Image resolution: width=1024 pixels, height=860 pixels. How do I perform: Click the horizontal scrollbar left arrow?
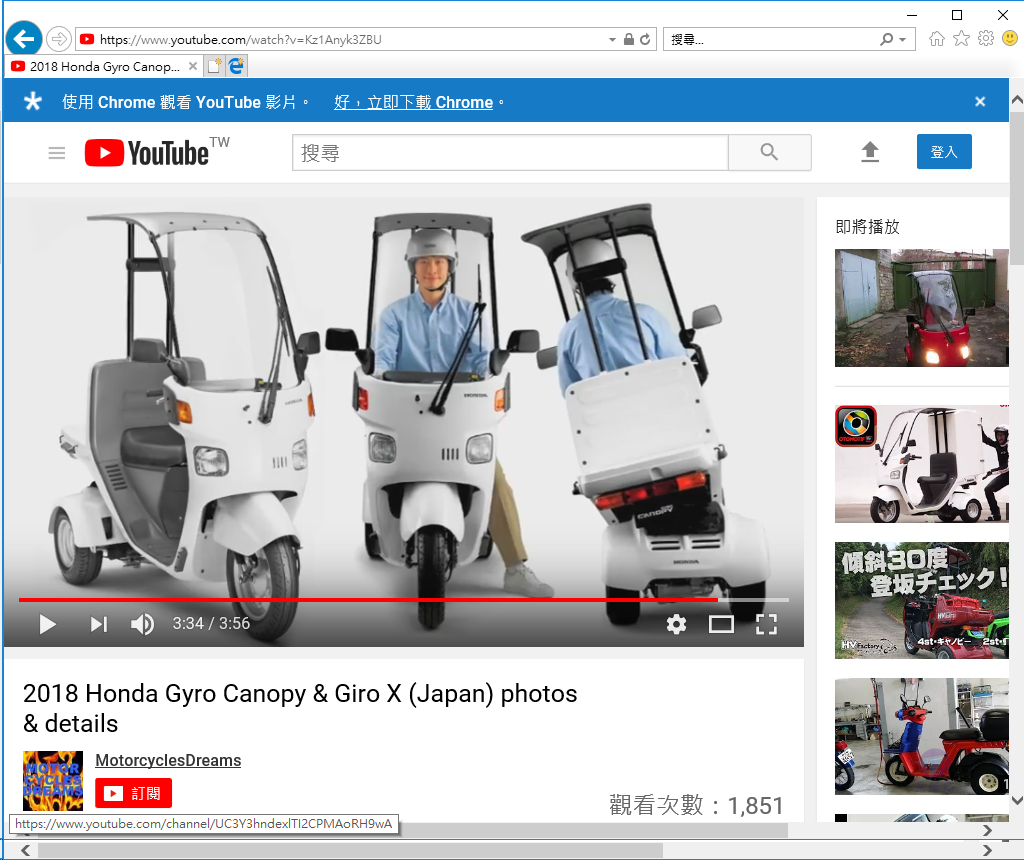click(25, 850)
